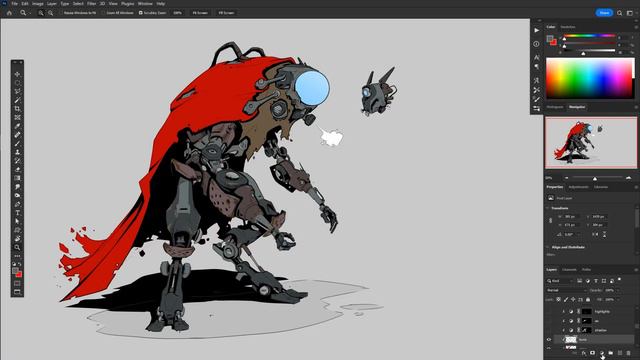Viewport: 640px width, 360px height.
Task: Toggle Resize Windows to Fit checkbox
Action: coord(61,13)
